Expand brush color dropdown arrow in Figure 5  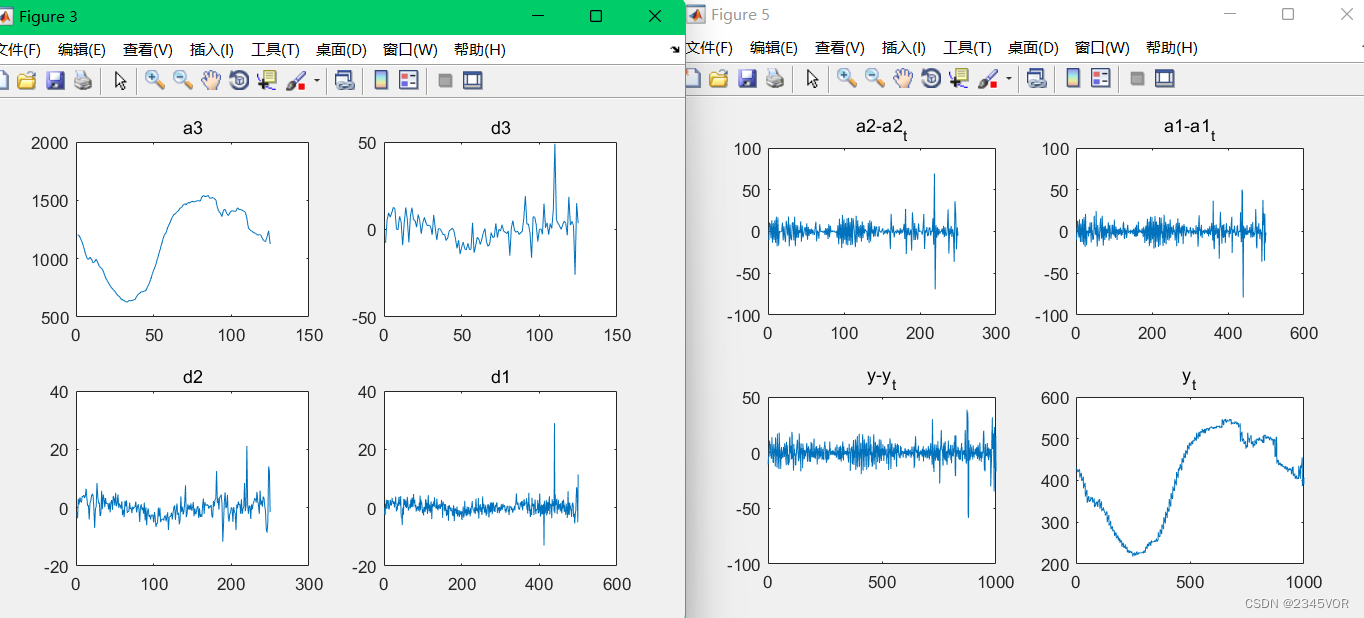1009,79
